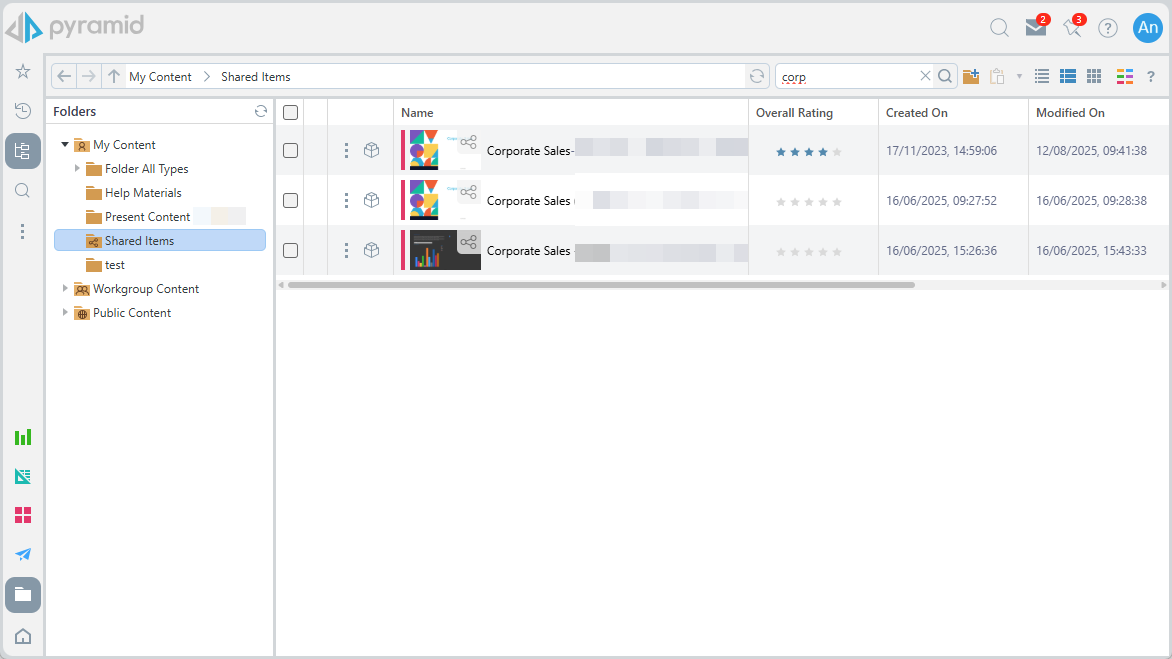Check the first Corporate Sales item checkbox
The height and width of the screenshot is (659, 1172).
[x=290, y=151]
